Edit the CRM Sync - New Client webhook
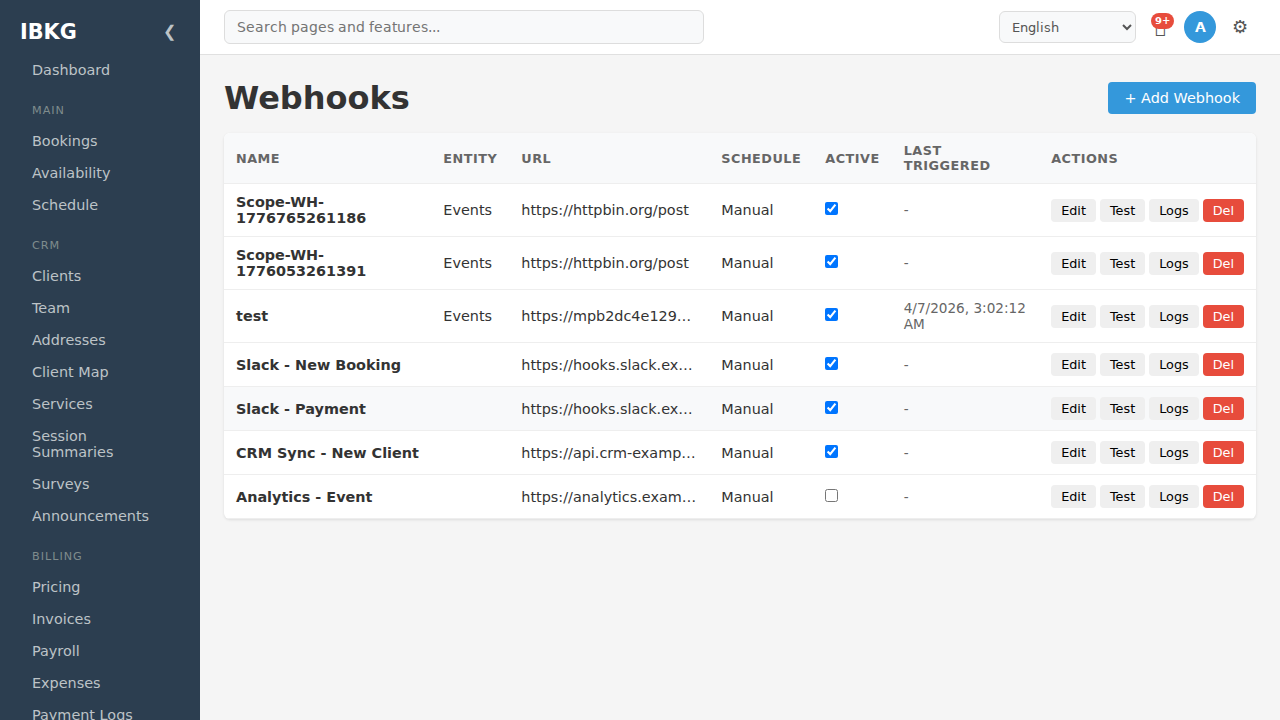The image size is (1280, 720). tap(1073, 452)
